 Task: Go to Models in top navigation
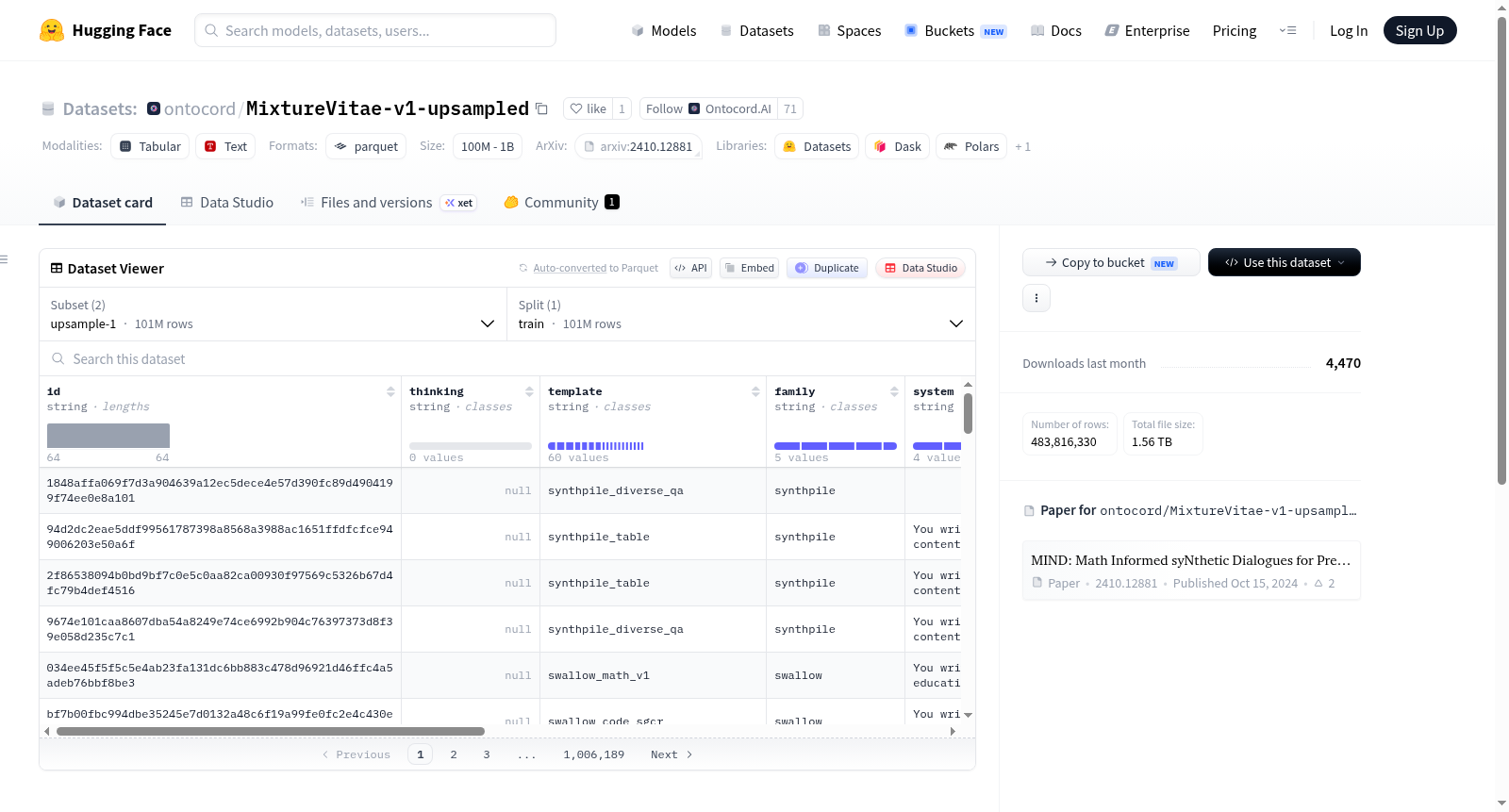click(664, 30)
